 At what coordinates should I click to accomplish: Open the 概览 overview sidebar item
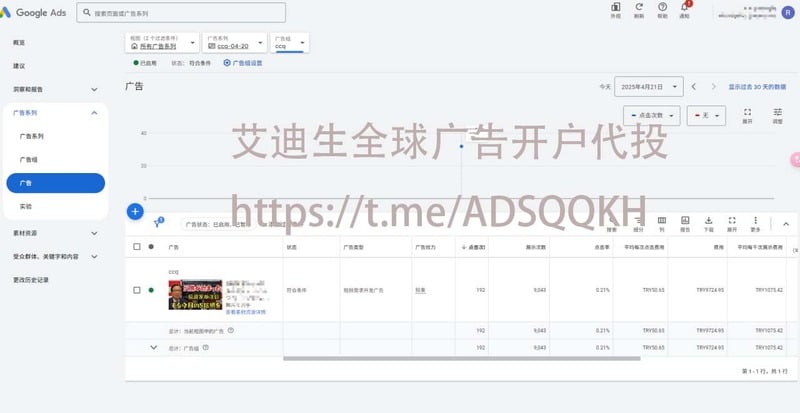point(19,42)
